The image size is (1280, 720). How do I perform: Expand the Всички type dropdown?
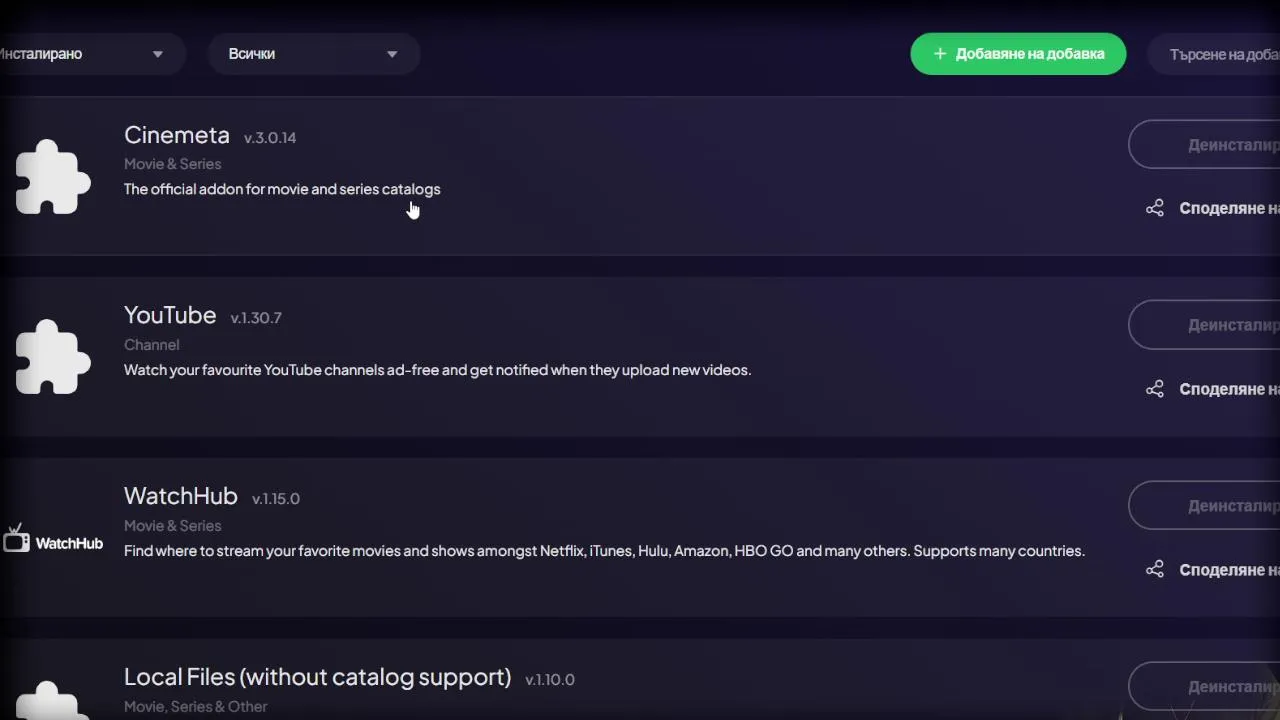tap(313, 54)
